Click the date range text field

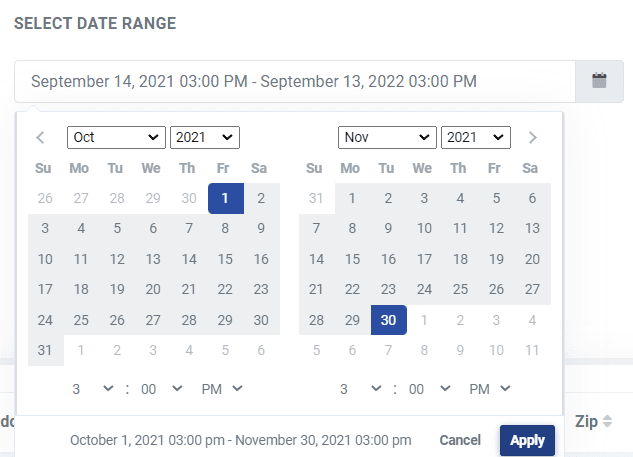295,81
